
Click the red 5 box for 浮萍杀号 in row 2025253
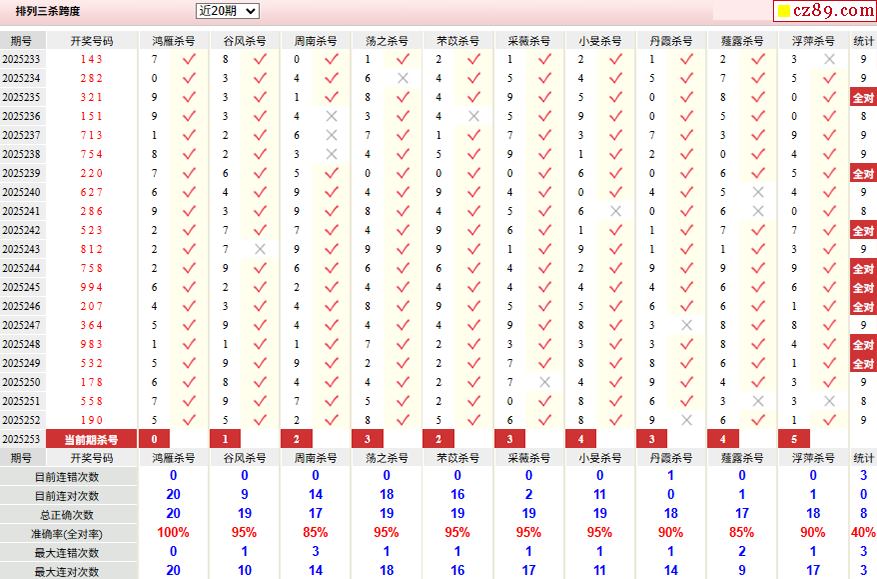[794, 439]
